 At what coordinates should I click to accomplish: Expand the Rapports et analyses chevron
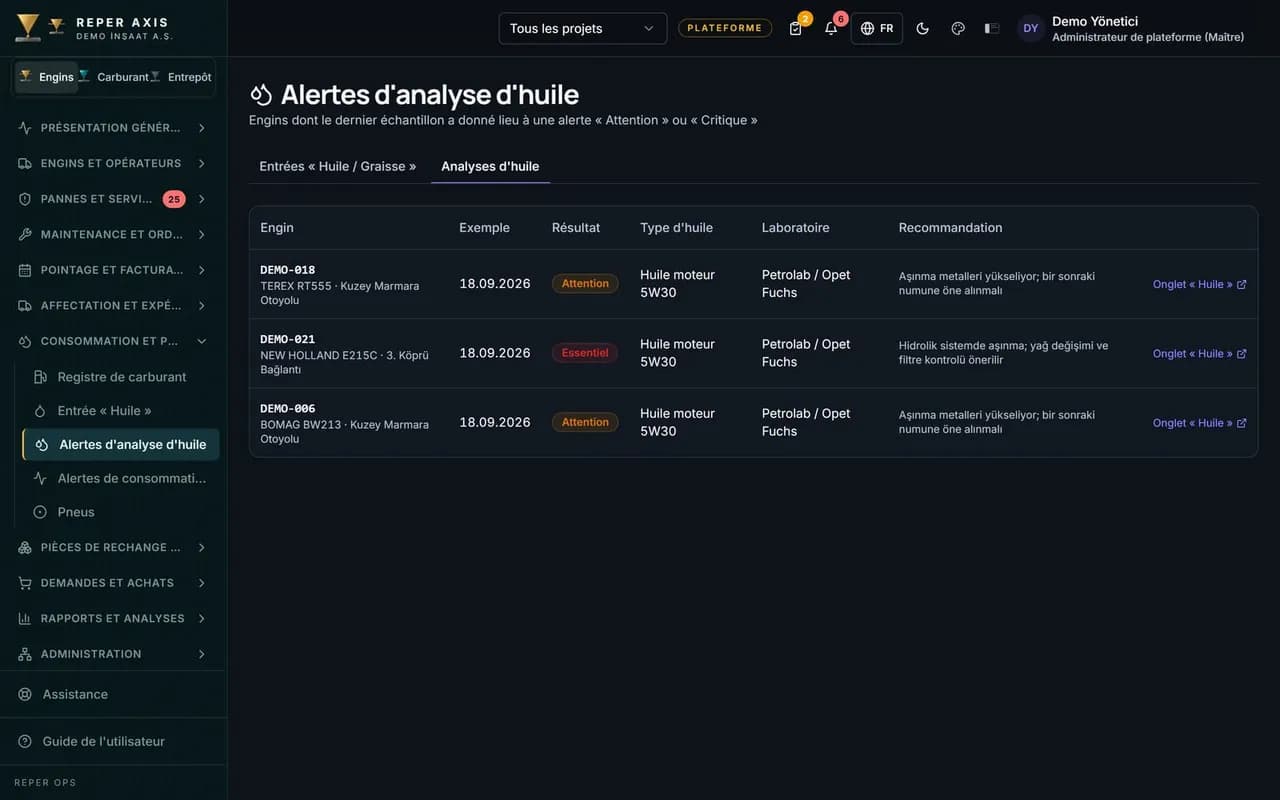(202, 618)
